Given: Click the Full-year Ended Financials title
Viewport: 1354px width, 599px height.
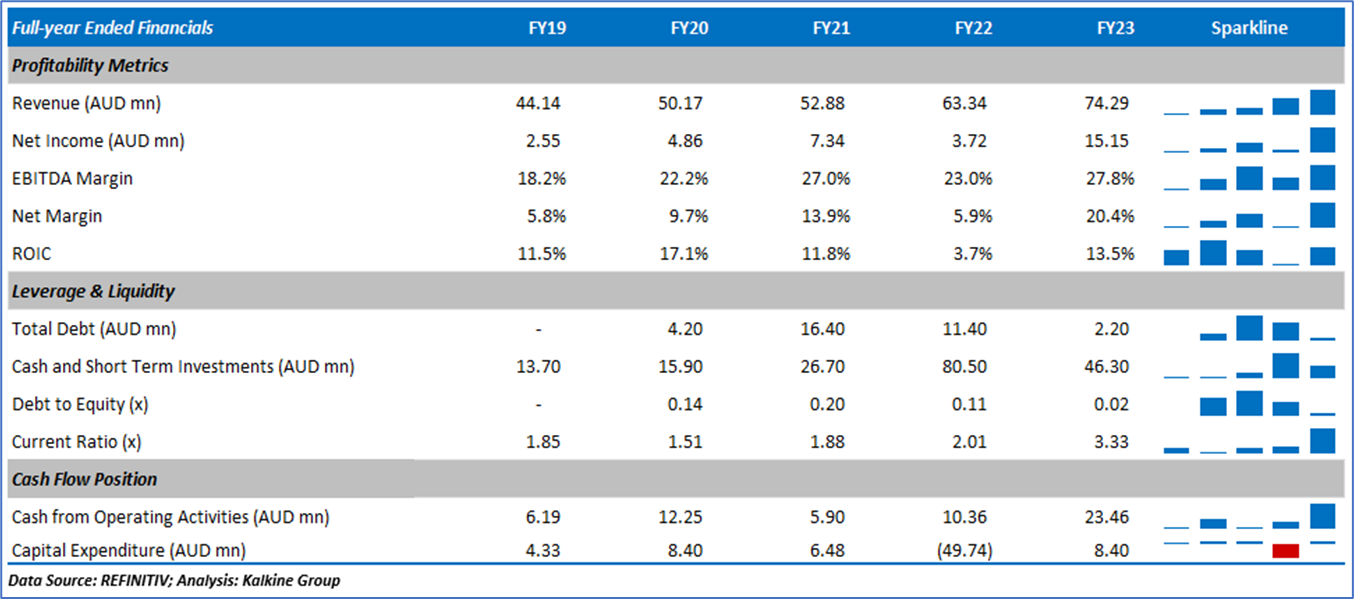Looking at the screenshot, I should 112,28.
